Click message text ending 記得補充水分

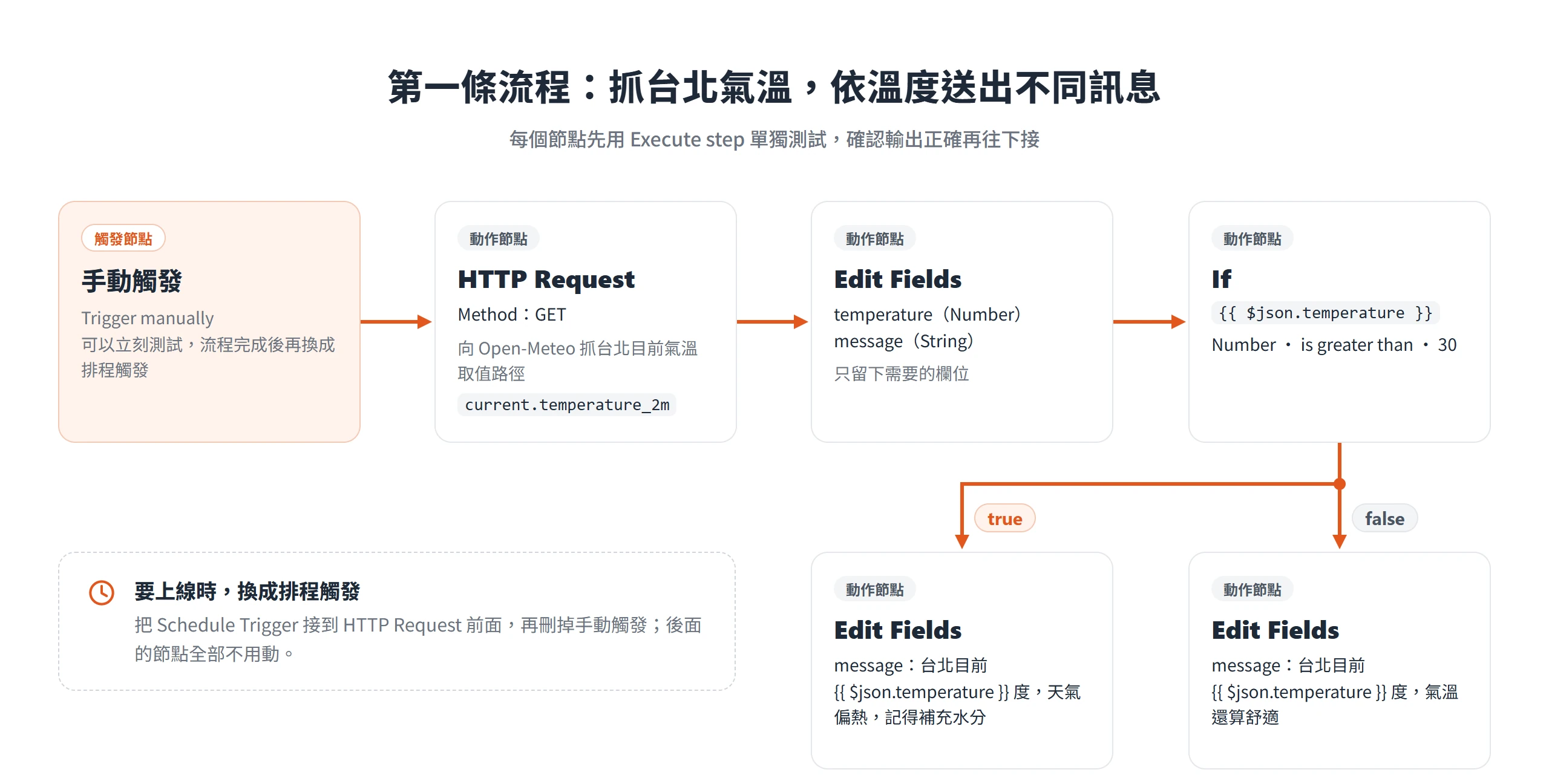[x=957, y=691]
